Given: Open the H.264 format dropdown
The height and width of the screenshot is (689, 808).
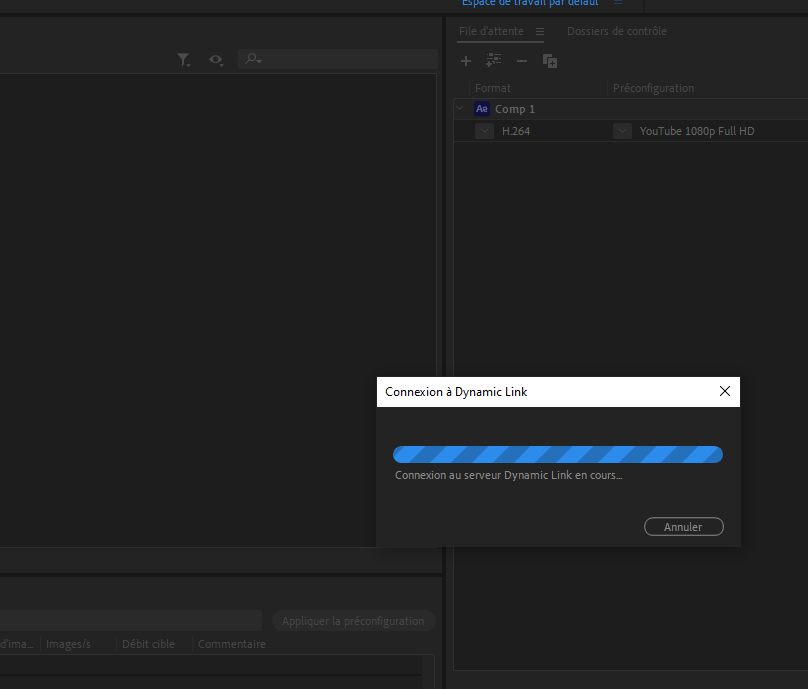Looking at the screenshot, I should click(x=484, y=131).
